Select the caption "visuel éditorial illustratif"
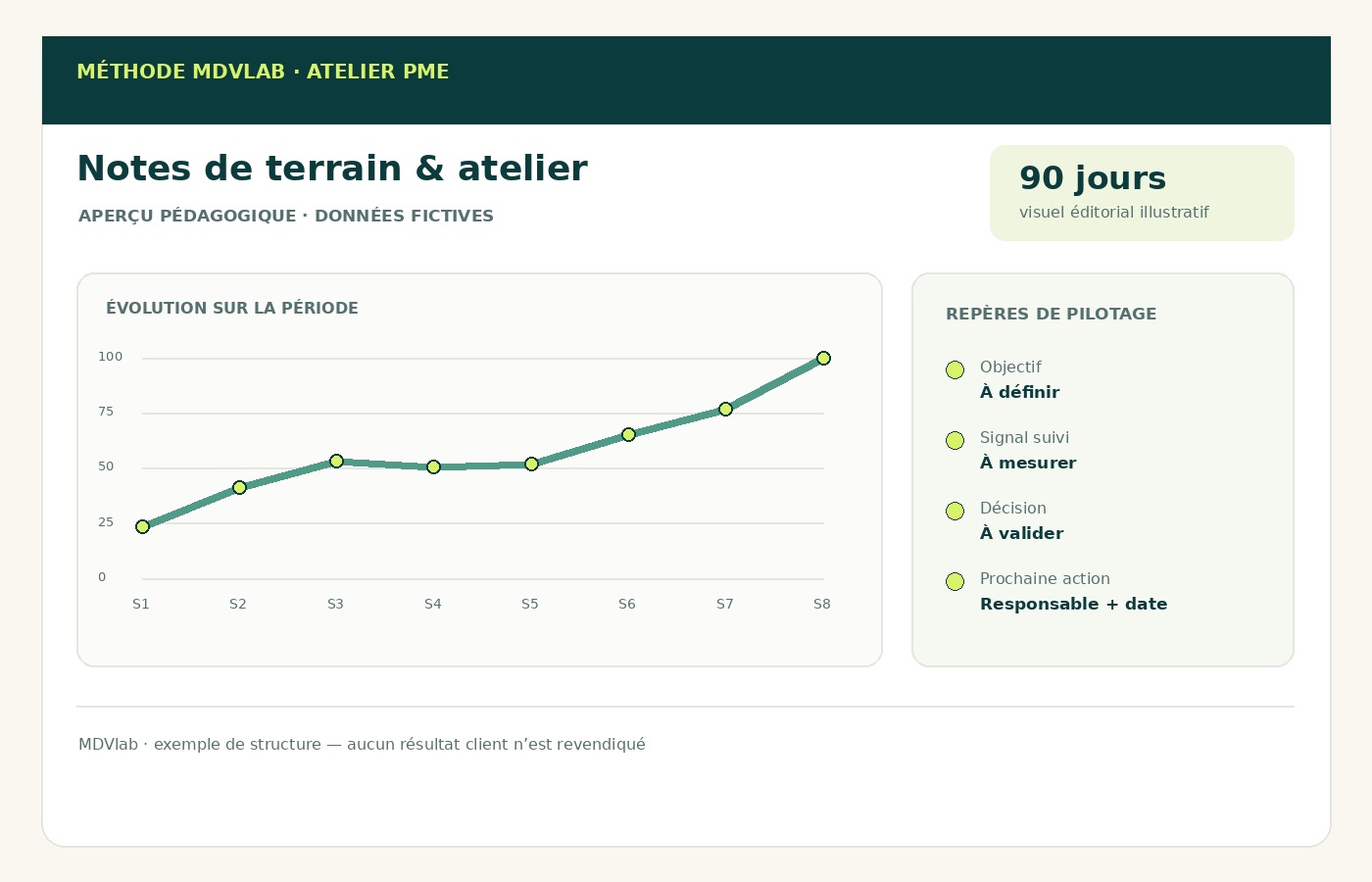The height and width of the screenshot is (882, 1372). [x=1114, y=212]
